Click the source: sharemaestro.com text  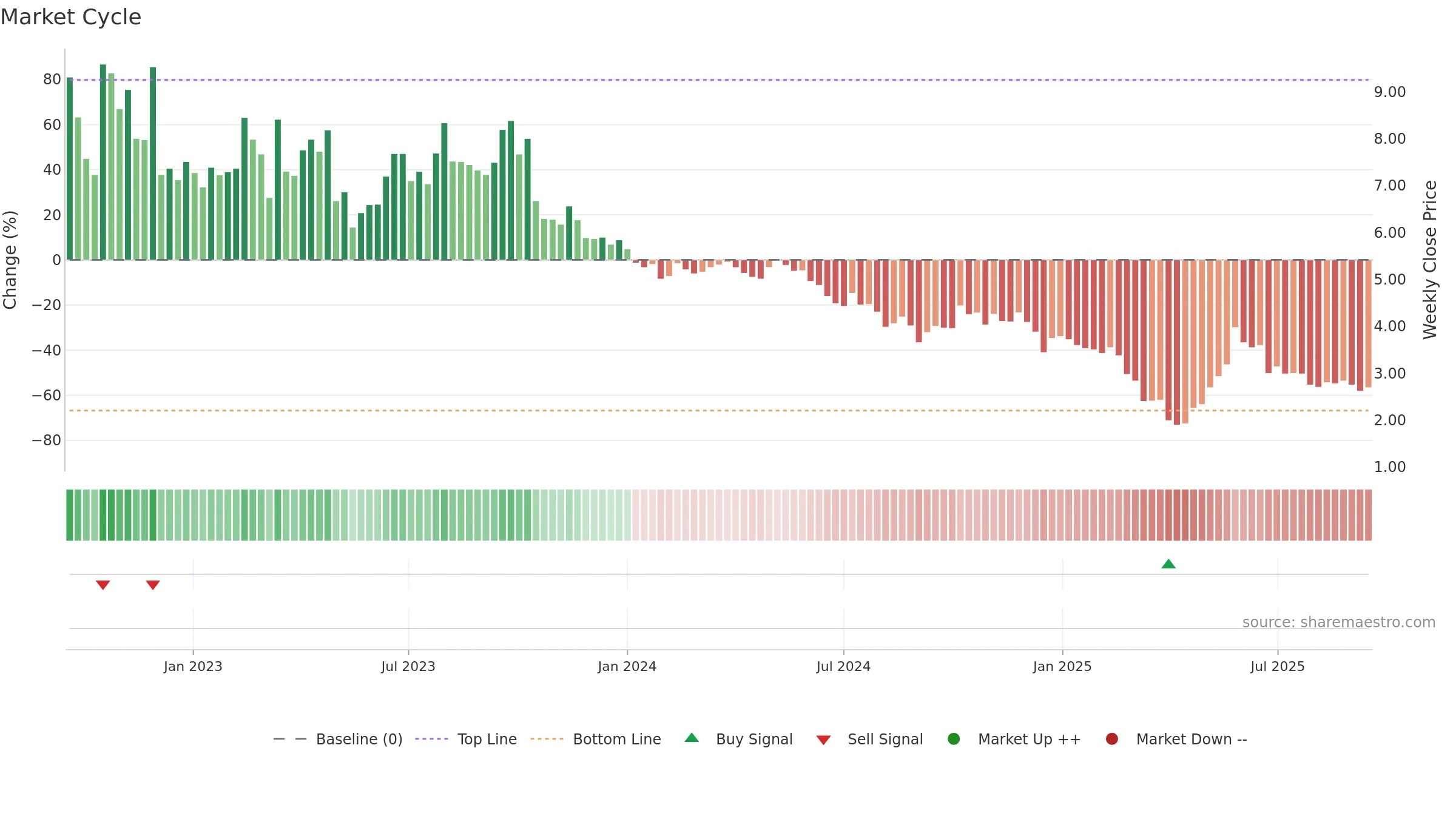[x=1339, y=622]
